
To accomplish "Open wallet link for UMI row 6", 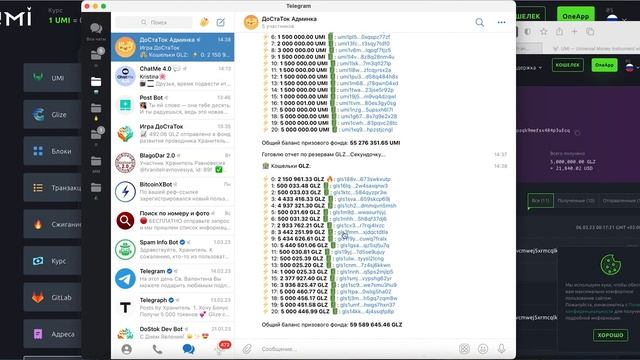I will 364,37.
